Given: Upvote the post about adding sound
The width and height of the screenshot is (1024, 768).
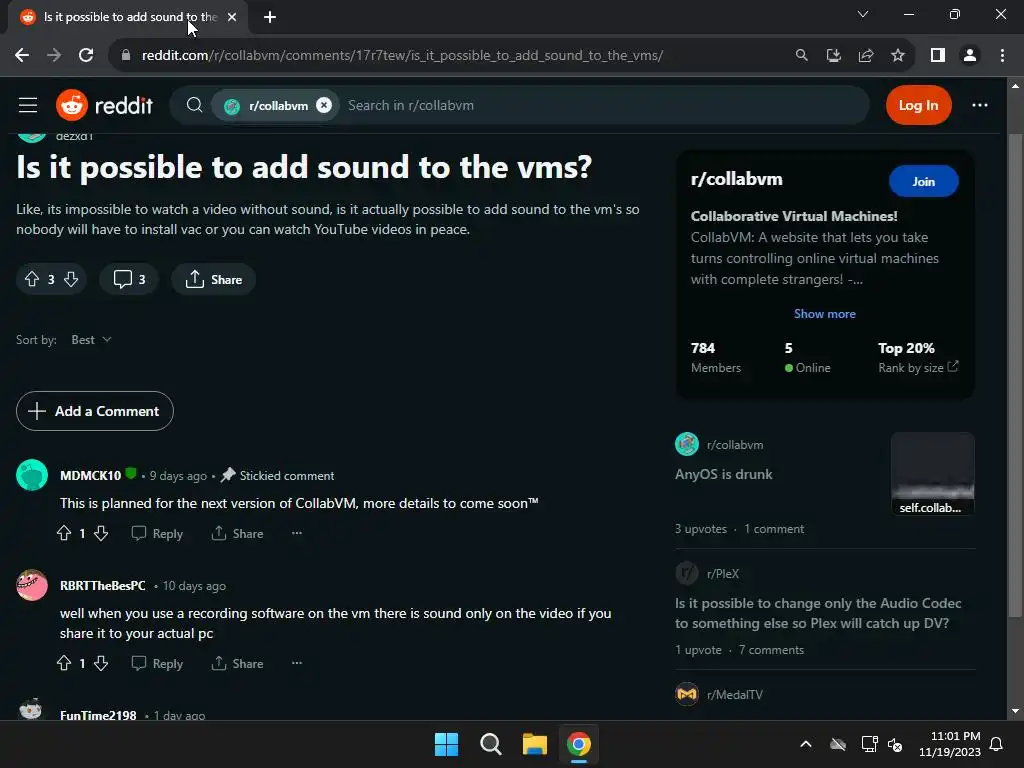Looking at the screenshot, I should tap(32, 280).
